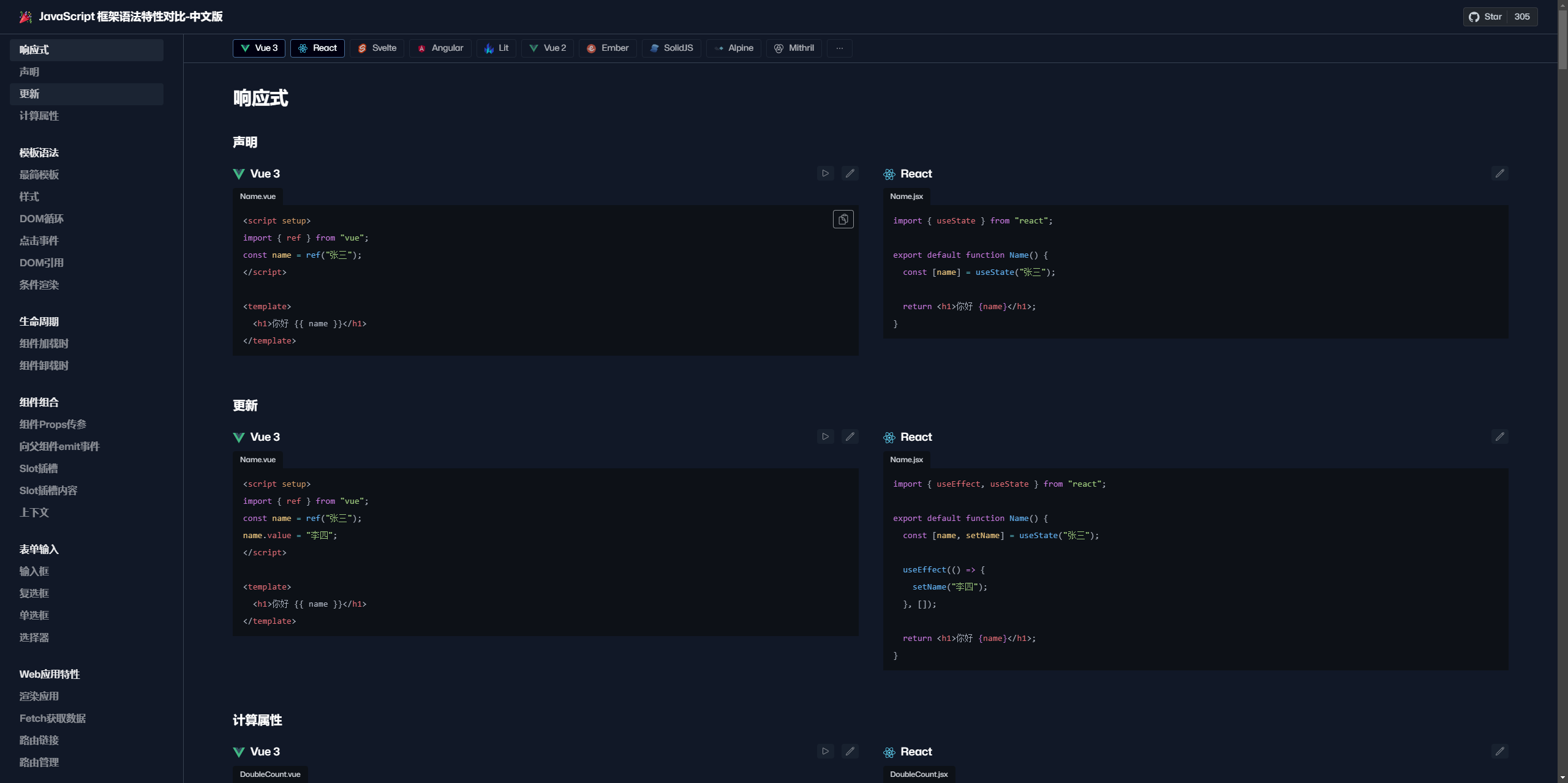Run the Vue 3 example under 更新
The height and width of the screenshot is (783, 1568).
825,436
